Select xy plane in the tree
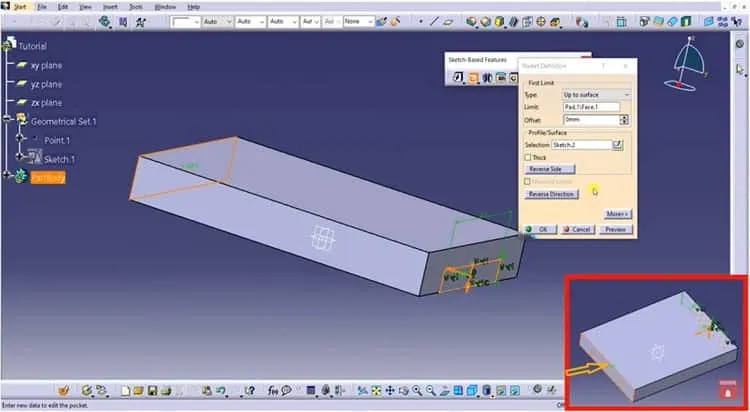The height and width of the screenshot is (412, 750). click(46, 66)
